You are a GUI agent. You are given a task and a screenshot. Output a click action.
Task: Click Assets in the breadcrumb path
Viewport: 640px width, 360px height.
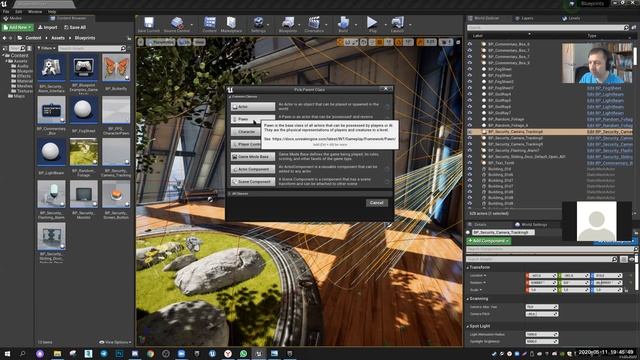pos(58,38)
